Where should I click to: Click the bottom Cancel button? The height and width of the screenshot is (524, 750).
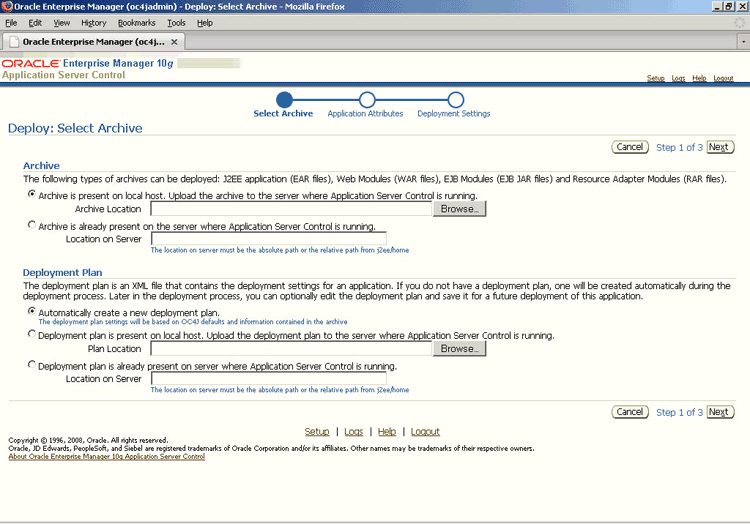point(630,412)
